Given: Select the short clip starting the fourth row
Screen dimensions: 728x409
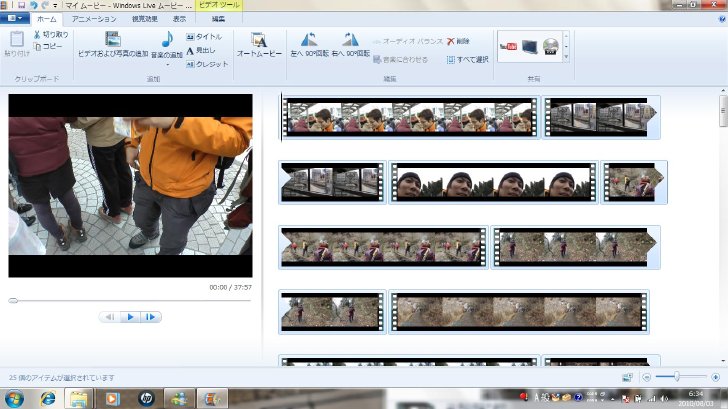Looking at the screenshot, I should (332, 312).
